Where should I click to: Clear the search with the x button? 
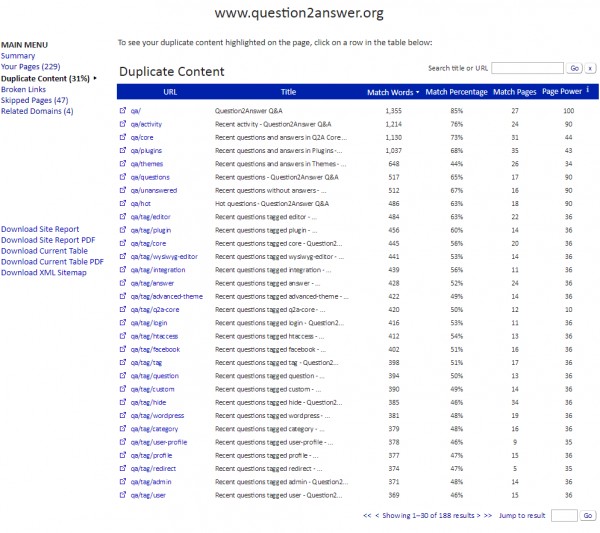pos(589,68)
